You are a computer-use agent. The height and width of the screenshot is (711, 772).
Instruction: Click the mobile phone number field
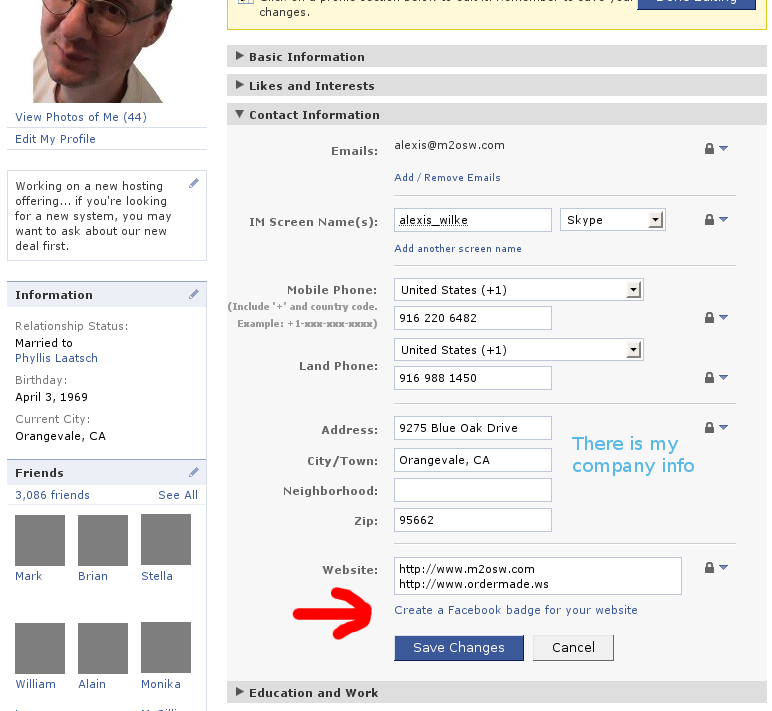pos(473,318)
